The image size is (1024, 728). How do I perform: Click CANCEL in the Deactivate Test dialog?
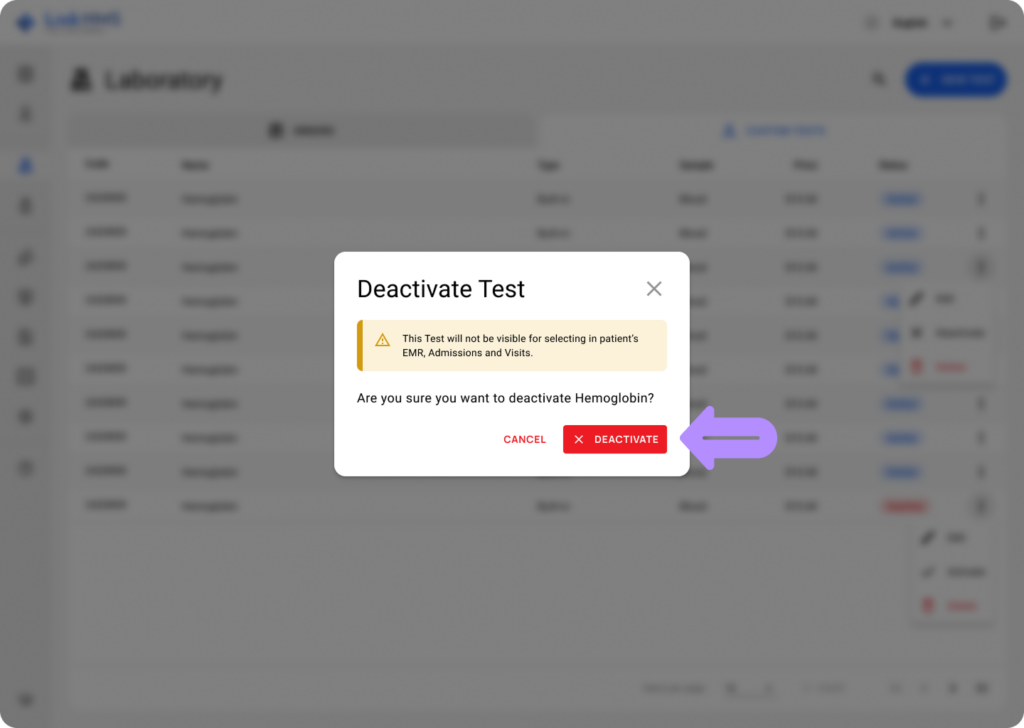(524, 439)
